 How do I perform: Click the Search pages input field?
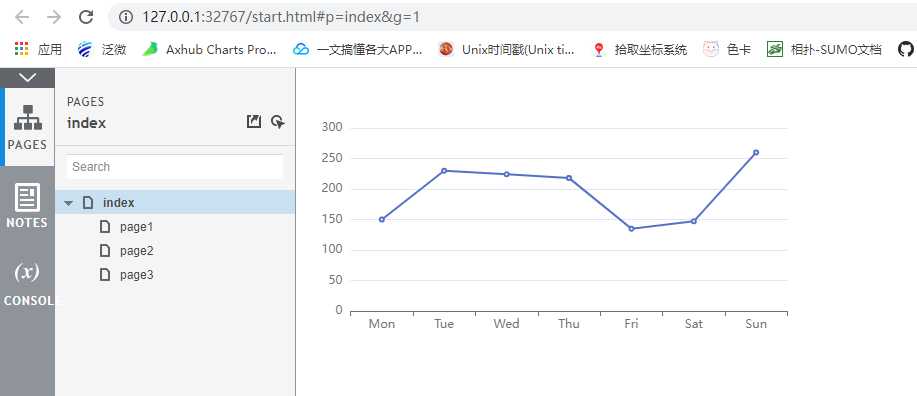pos(174,167)
